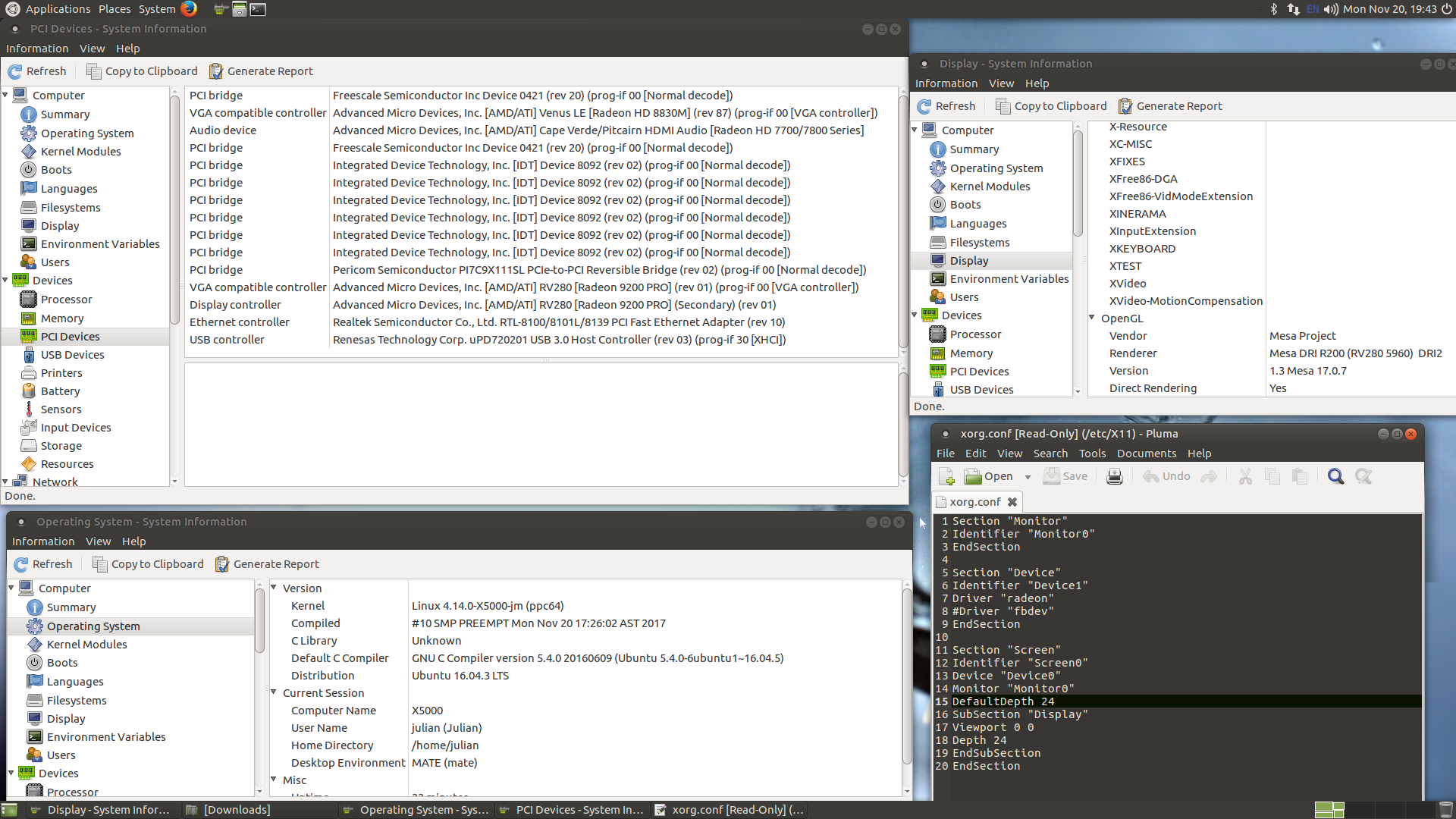Click the Print icon in Pluma toolbar
This screenshot has height=819, width=1456.
point(1114,476)
